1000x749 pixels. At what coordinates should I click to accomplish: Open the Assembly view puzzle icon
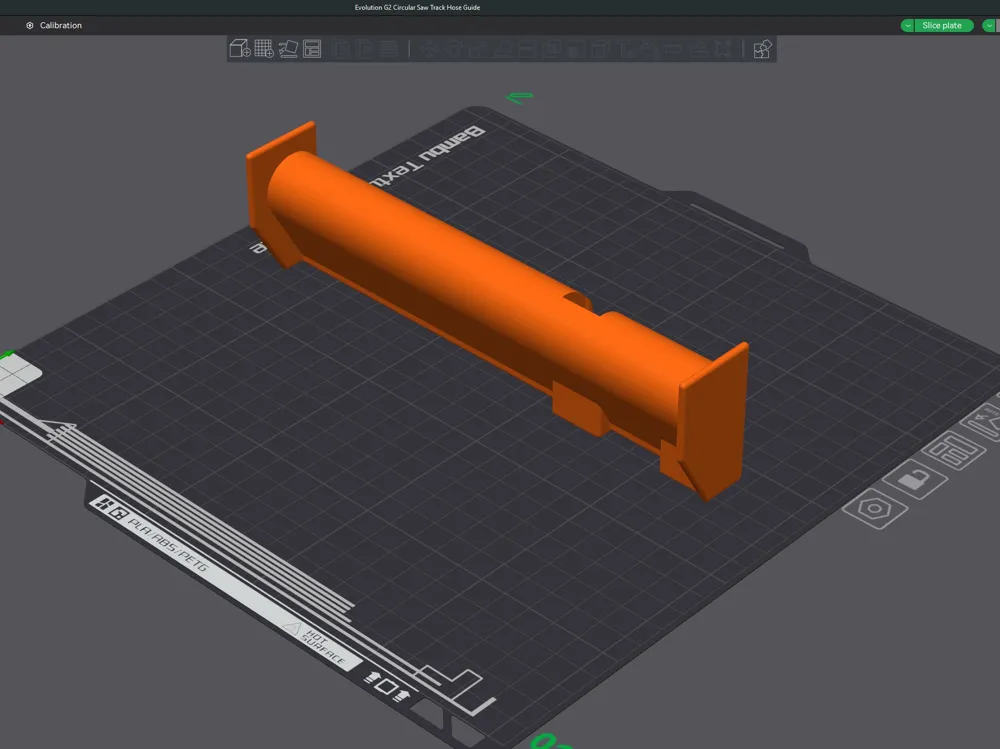[x=762, y=49]
